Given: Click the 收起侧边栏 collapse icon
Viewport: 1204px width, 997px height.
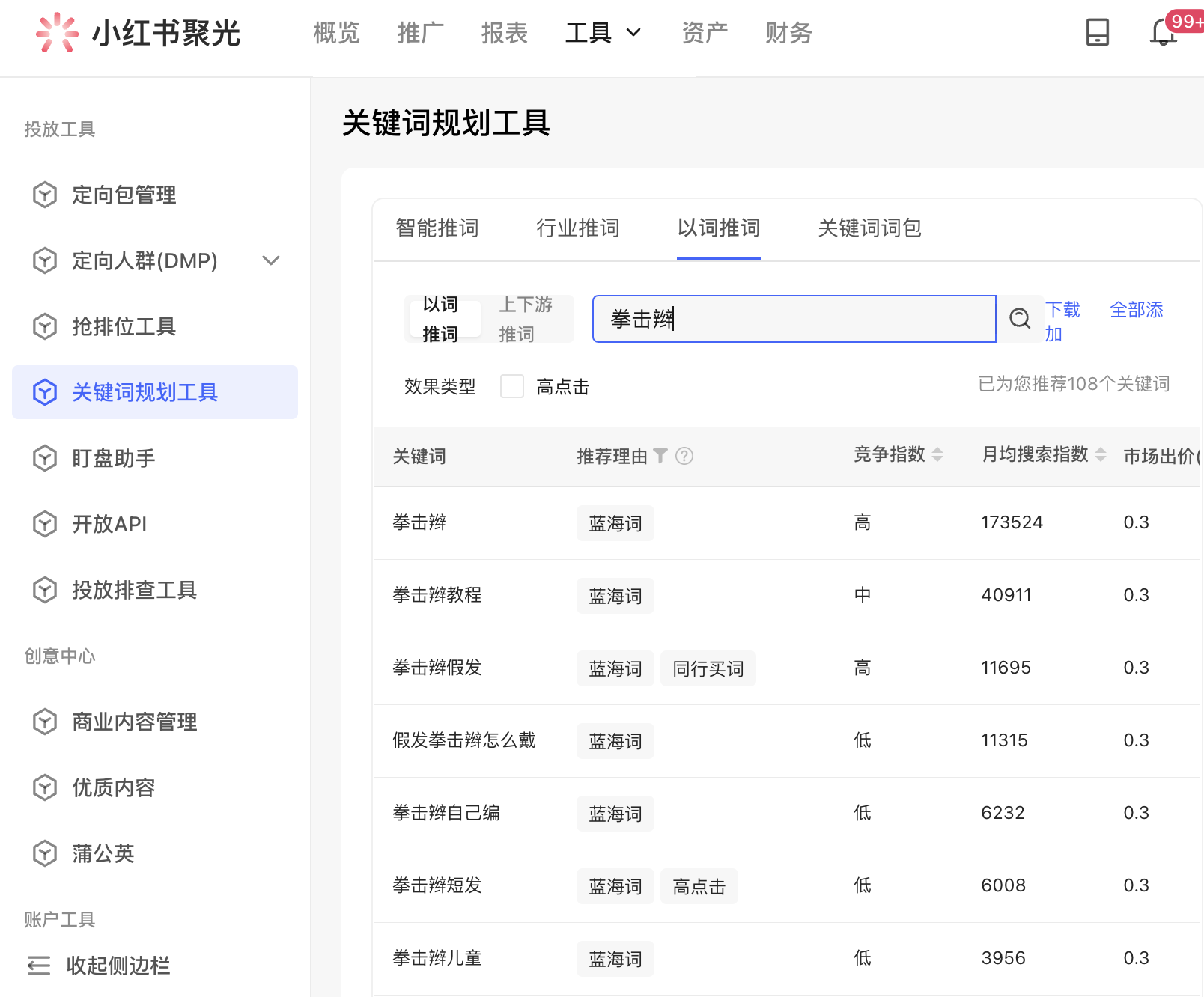Looking at the screenshot, I should pyautogui.click(x=39, y=966).
